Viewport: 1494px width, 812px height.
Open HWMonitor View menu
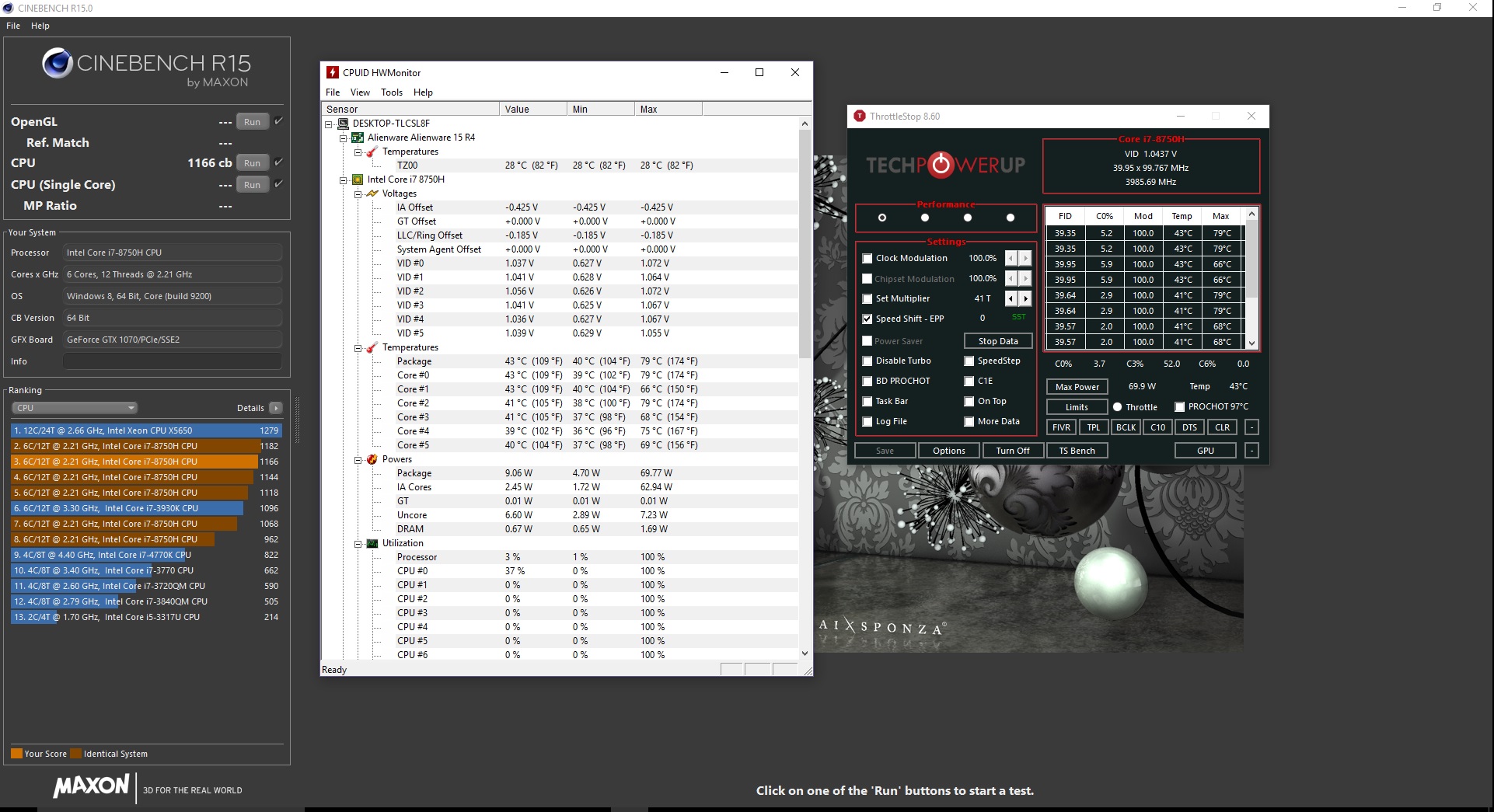point(360,92)
